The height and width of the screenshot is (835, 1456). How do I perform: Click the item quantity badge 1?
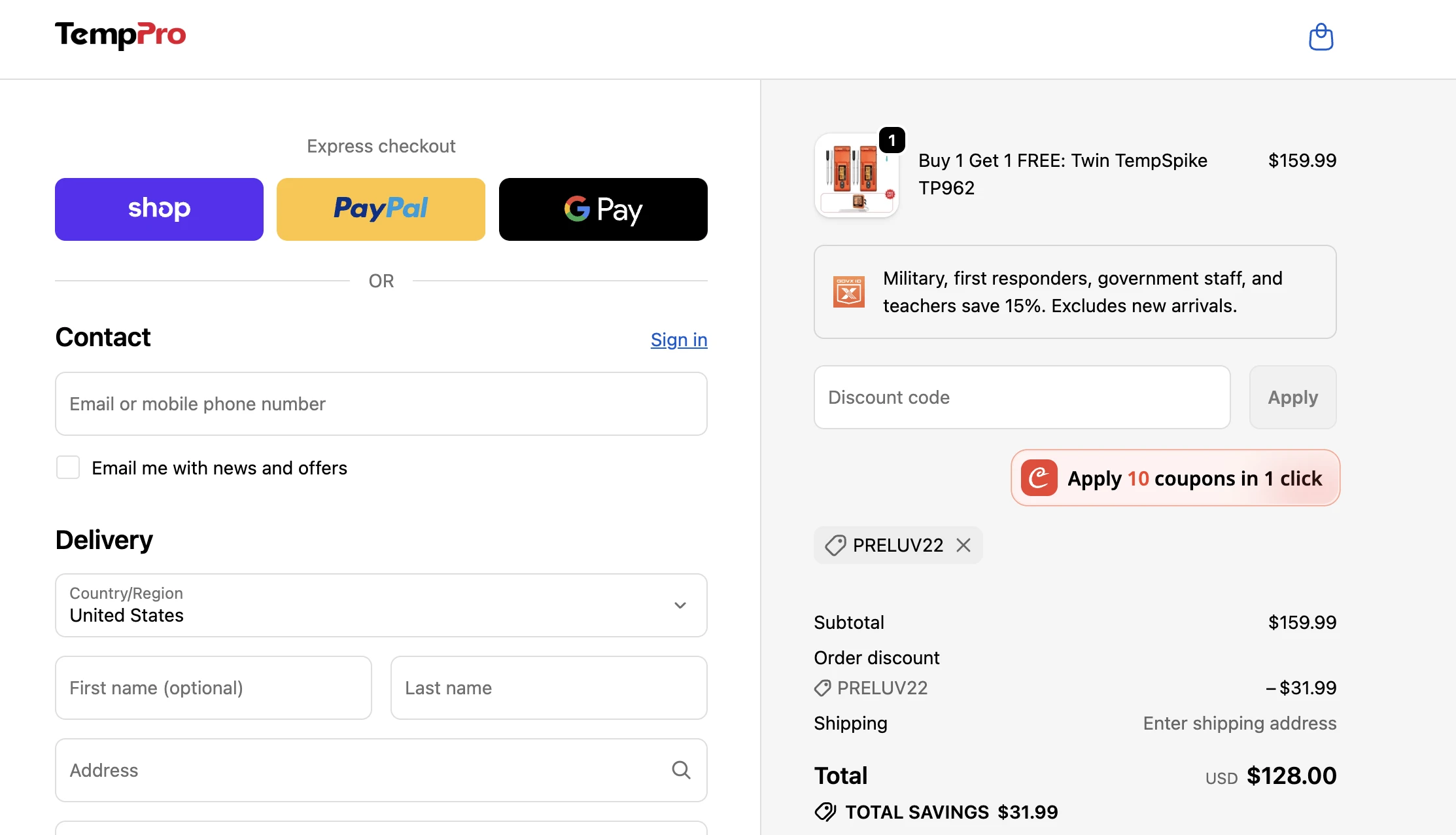892,140
